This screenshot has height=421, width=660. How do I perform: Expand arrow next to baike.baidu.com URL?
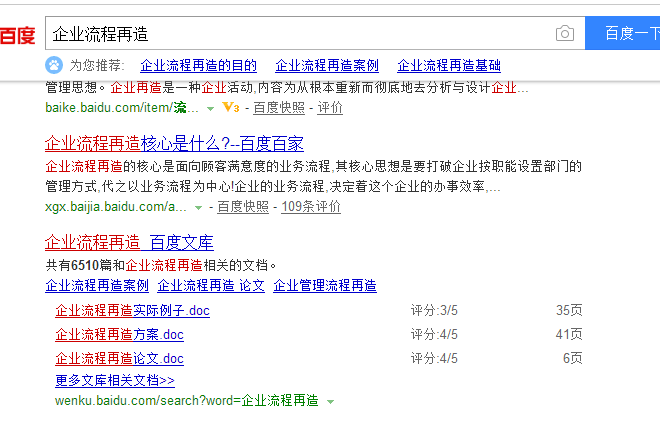click(x=210, y=109)
